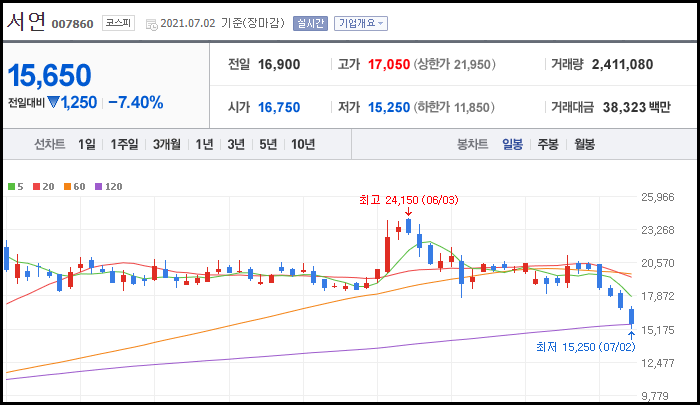Click the high price 17,050
Viewport: 700px width, 405px height.
(389, 64)
